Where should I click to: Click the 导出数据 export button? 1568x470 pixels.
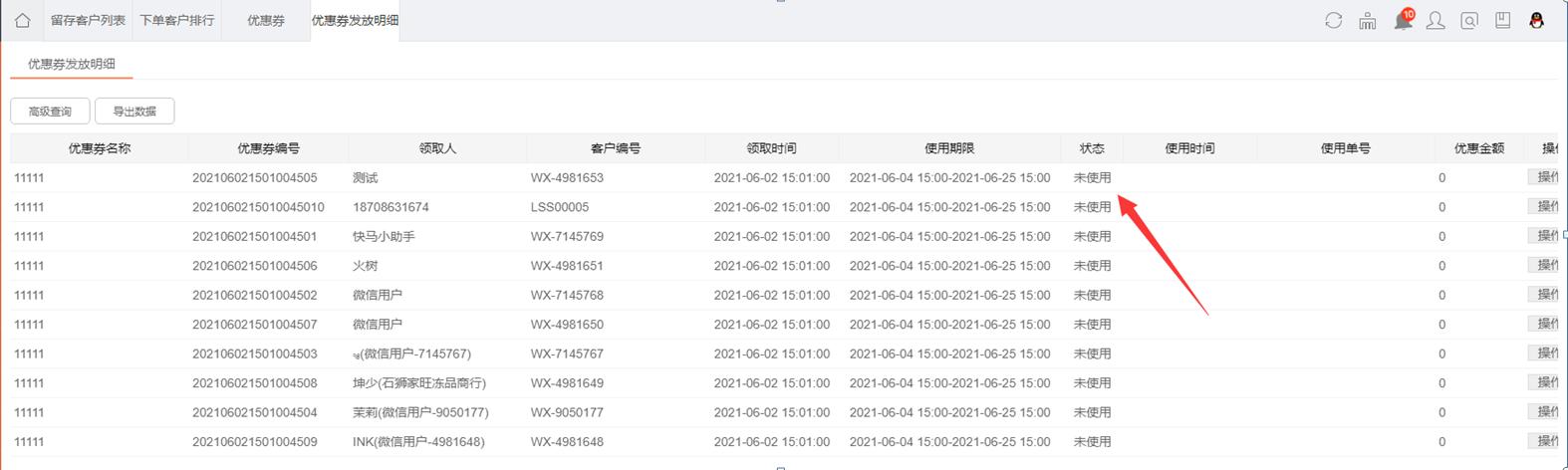point(134,112)
